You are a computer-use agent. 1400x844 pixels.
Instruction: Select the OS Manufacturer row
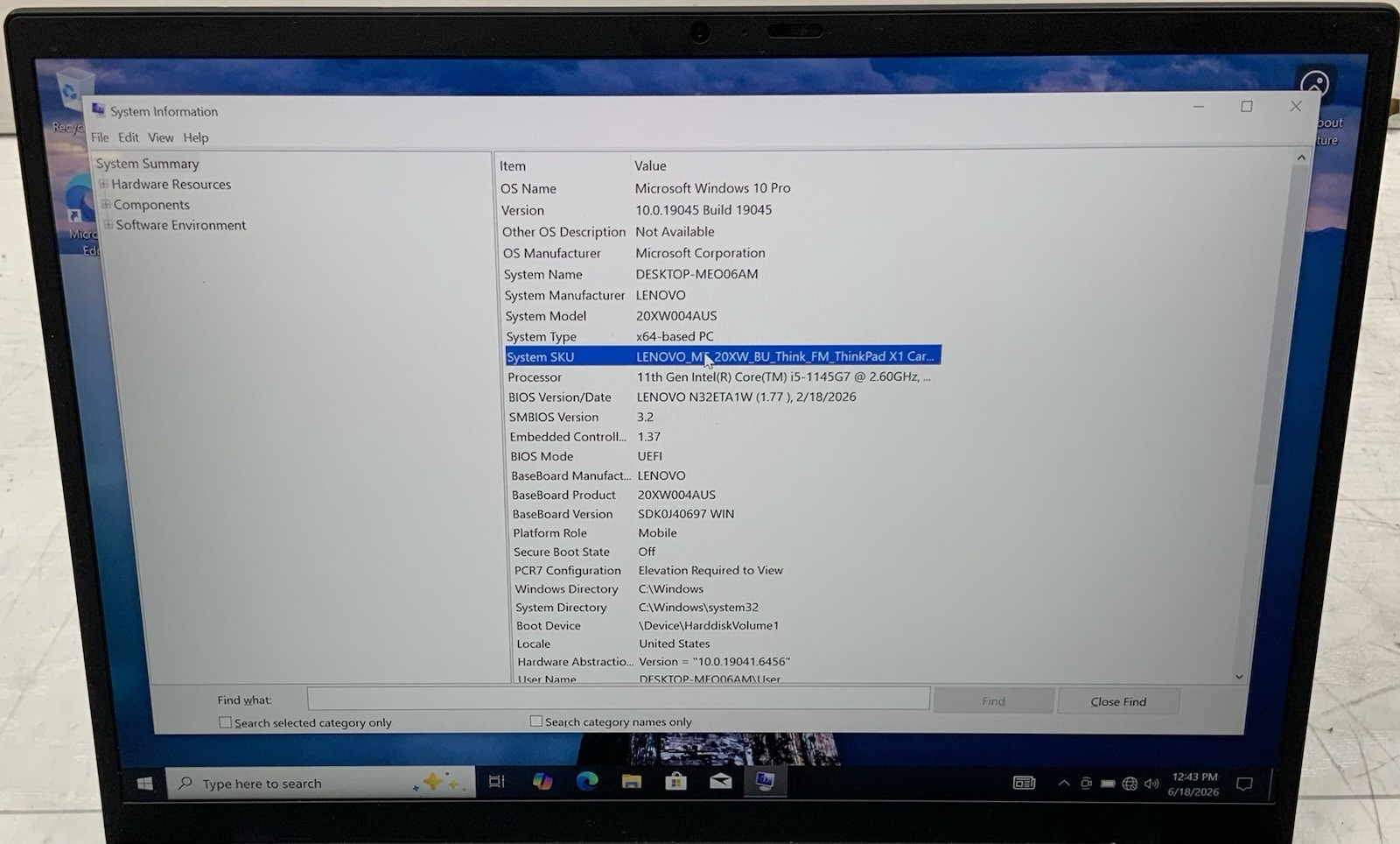click(x=634, y=253)
